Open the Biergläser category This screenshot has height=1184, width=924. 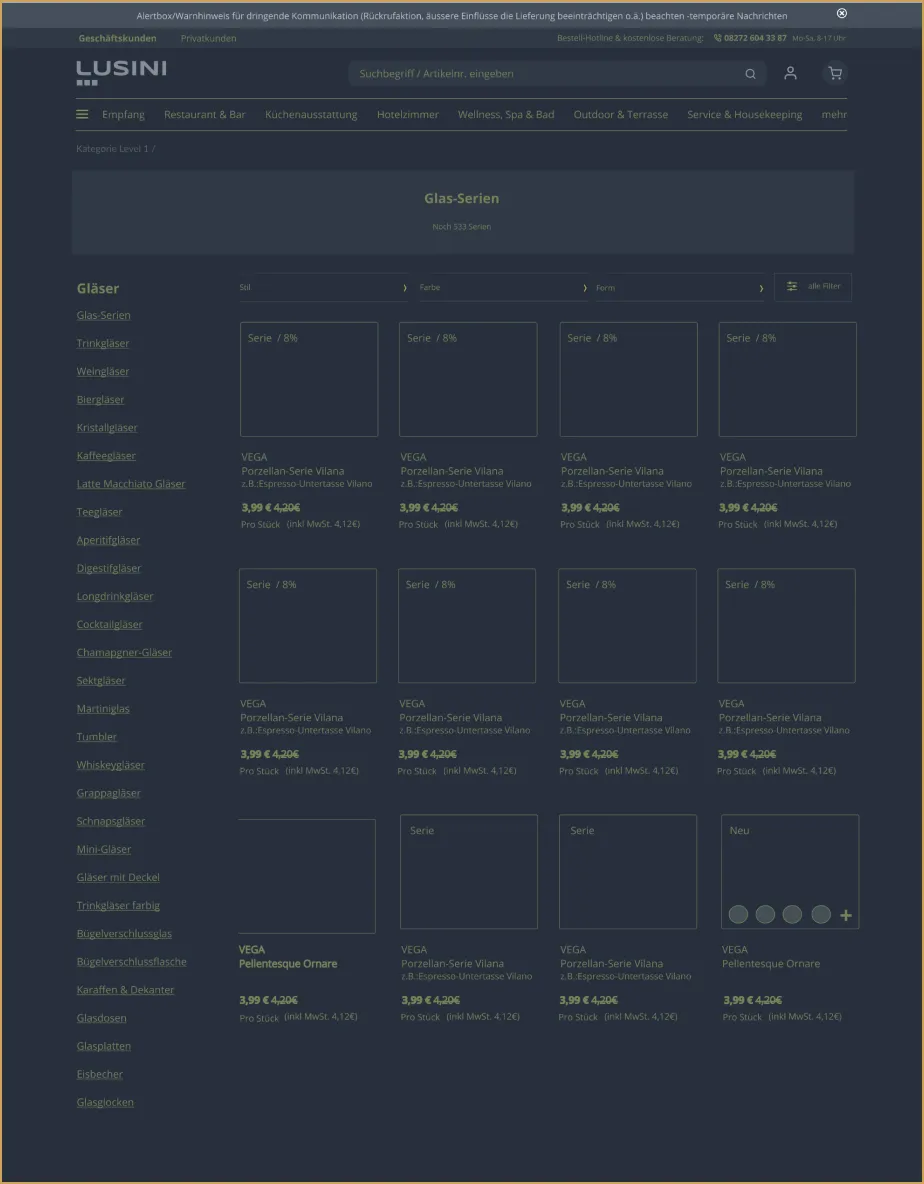tap(100, 399)
